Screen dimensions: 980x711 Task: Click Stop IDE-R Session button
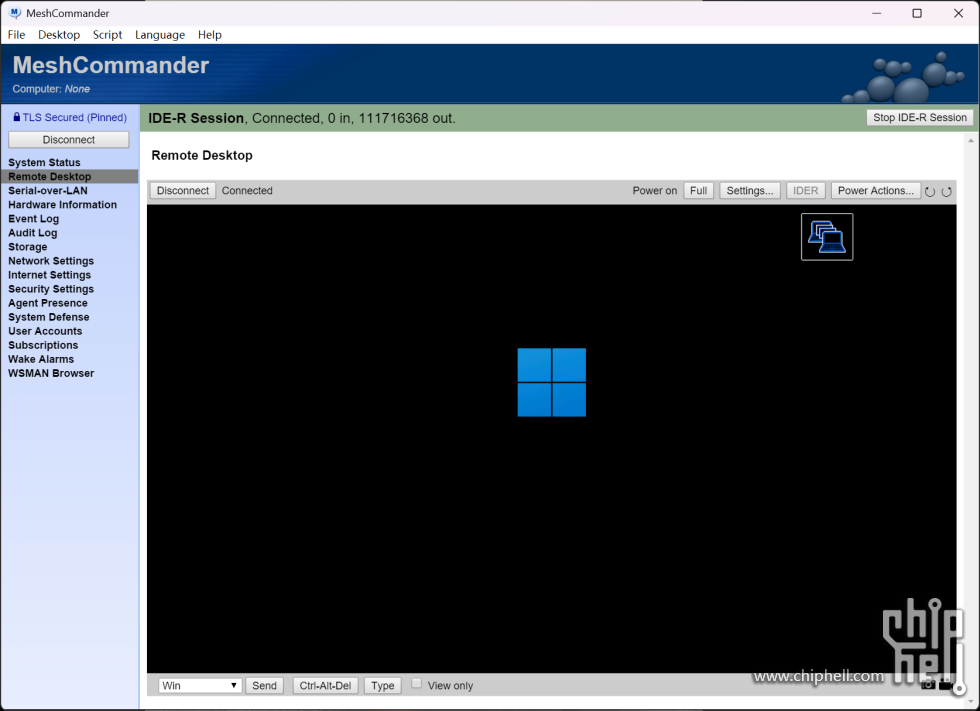(x=919, y=117)
